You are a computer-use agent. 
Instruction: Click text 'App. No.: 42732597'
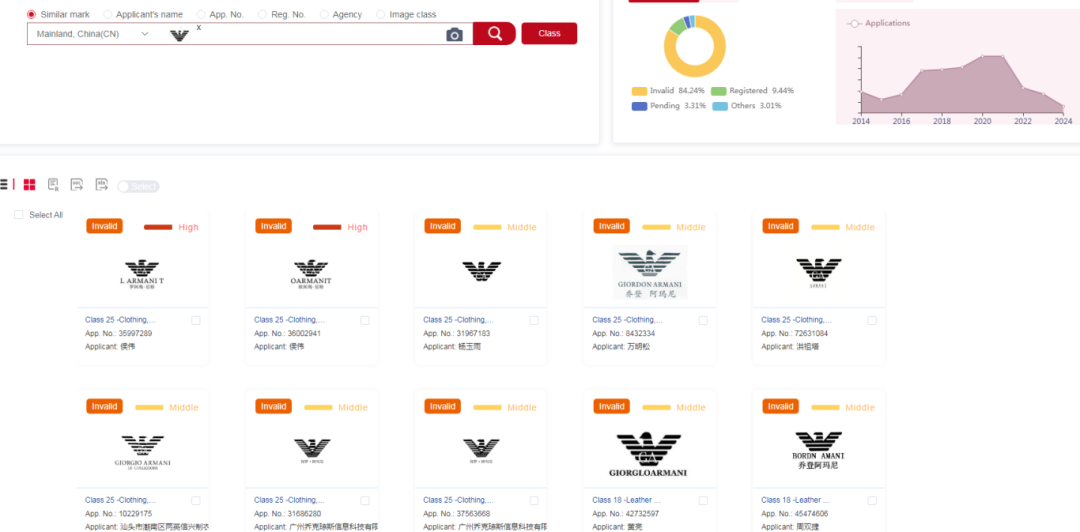click(625, 513)
